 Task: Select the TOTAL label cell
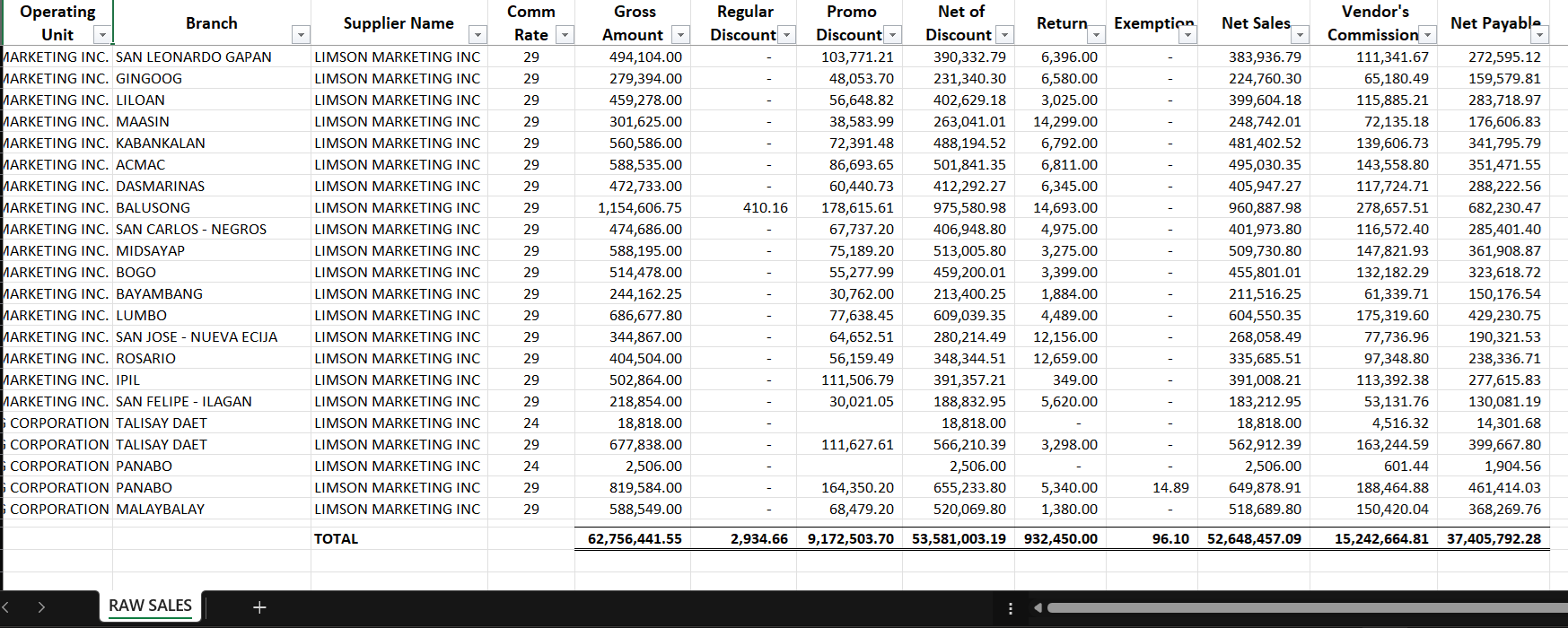point(399,539)
